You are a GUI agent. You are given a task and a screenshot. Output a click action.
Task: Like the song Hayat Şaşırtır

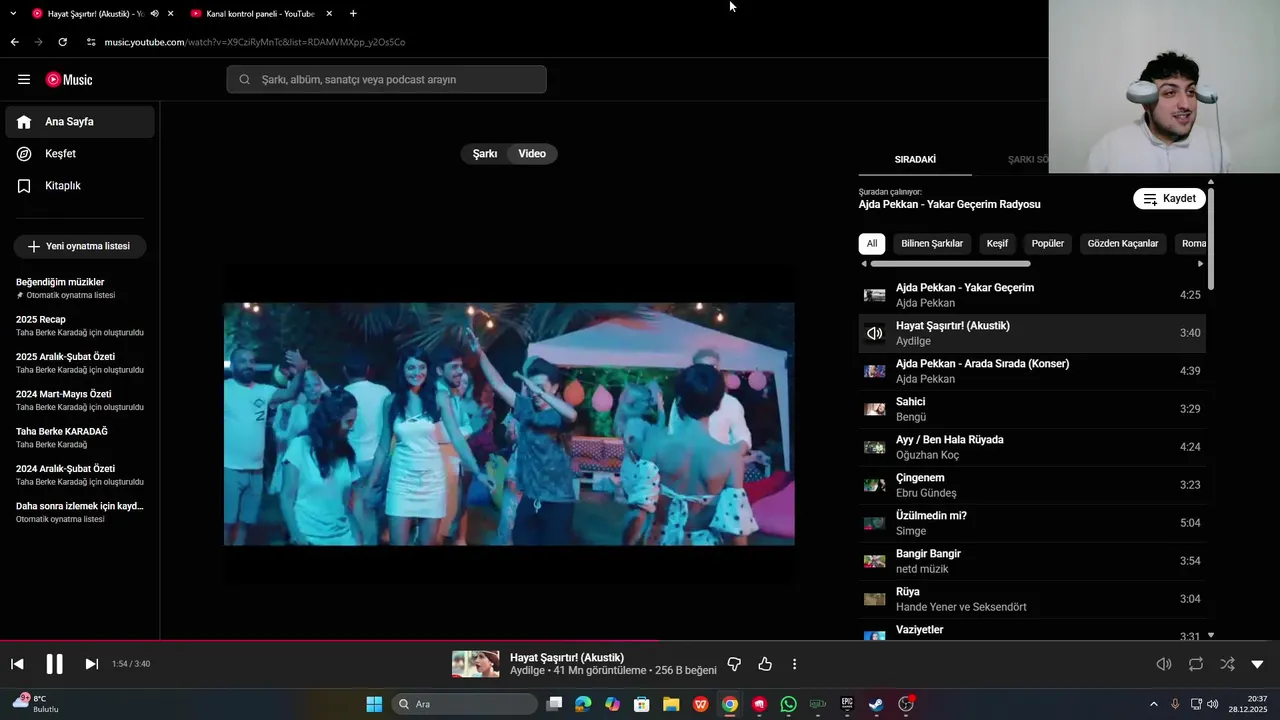(765, 664)
